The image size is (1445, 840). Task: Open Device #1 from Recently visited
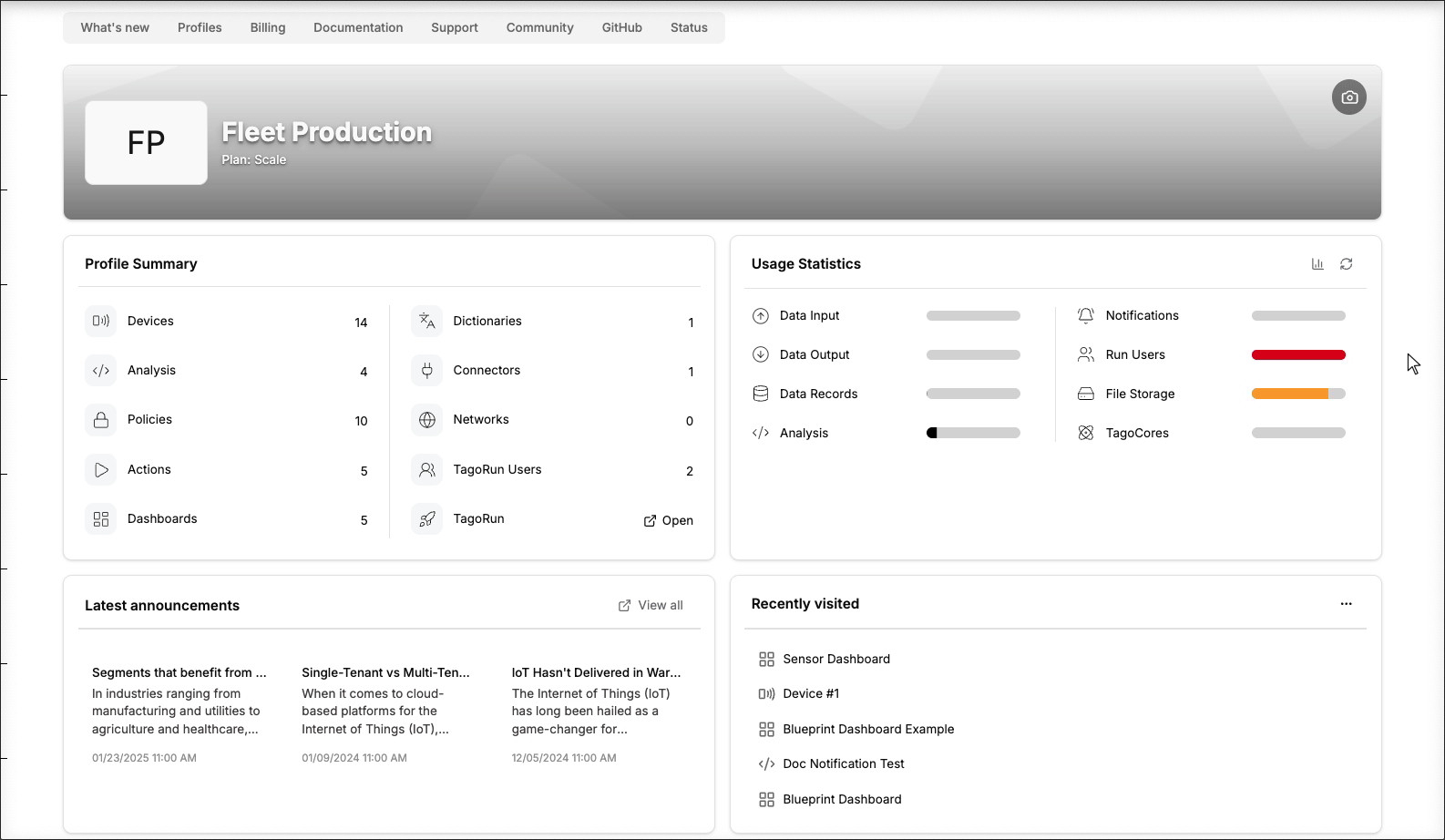811,694
